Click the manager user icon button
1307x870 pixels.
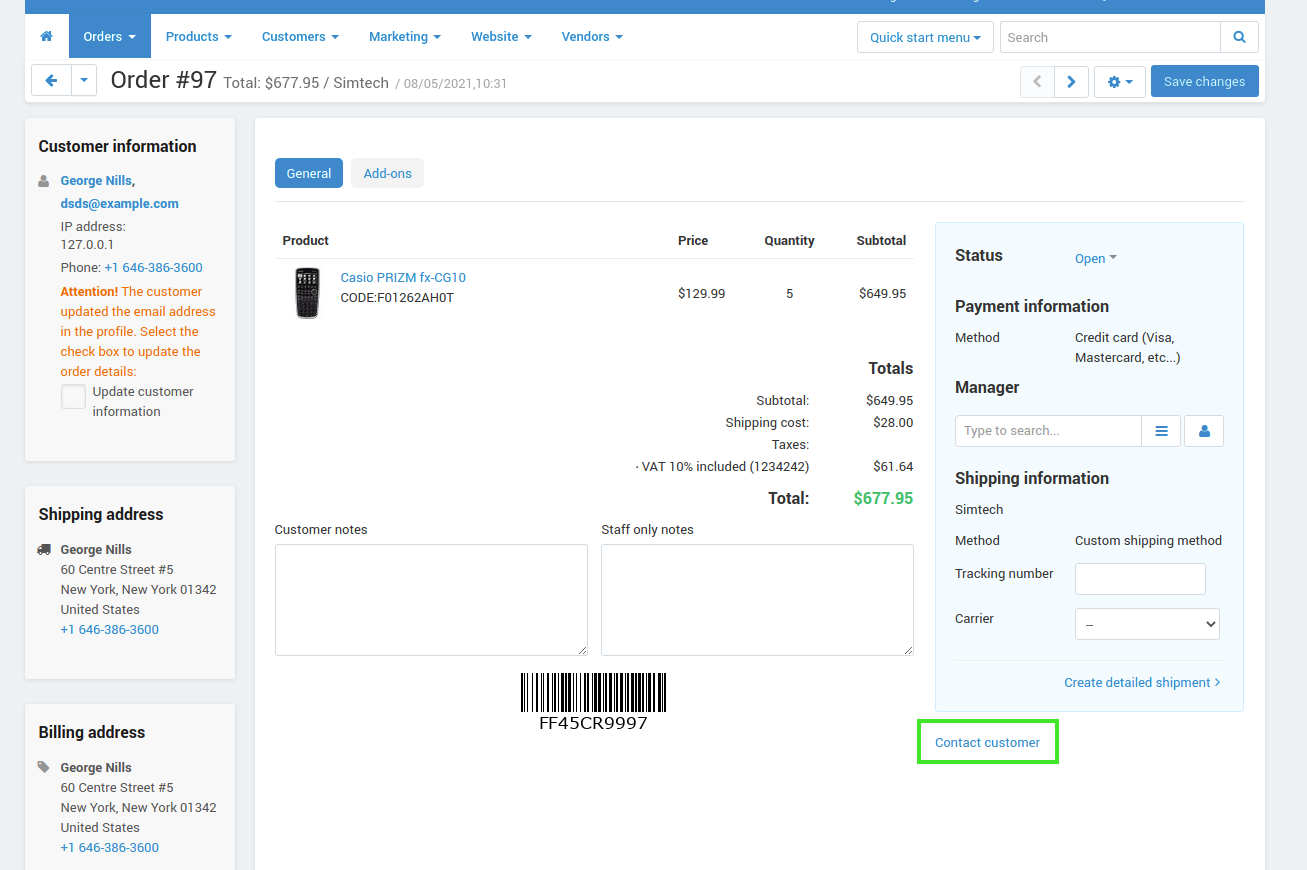pos(1204,431)
